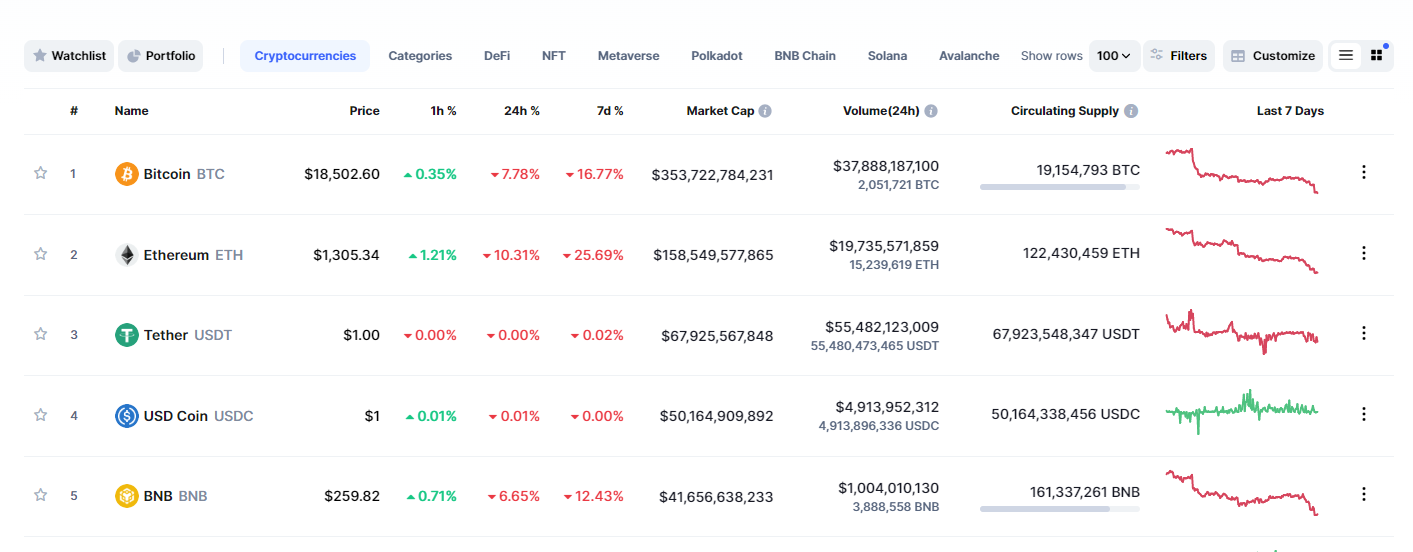
Task: Select the Solana tab
Action: click(x=888, y=56)
